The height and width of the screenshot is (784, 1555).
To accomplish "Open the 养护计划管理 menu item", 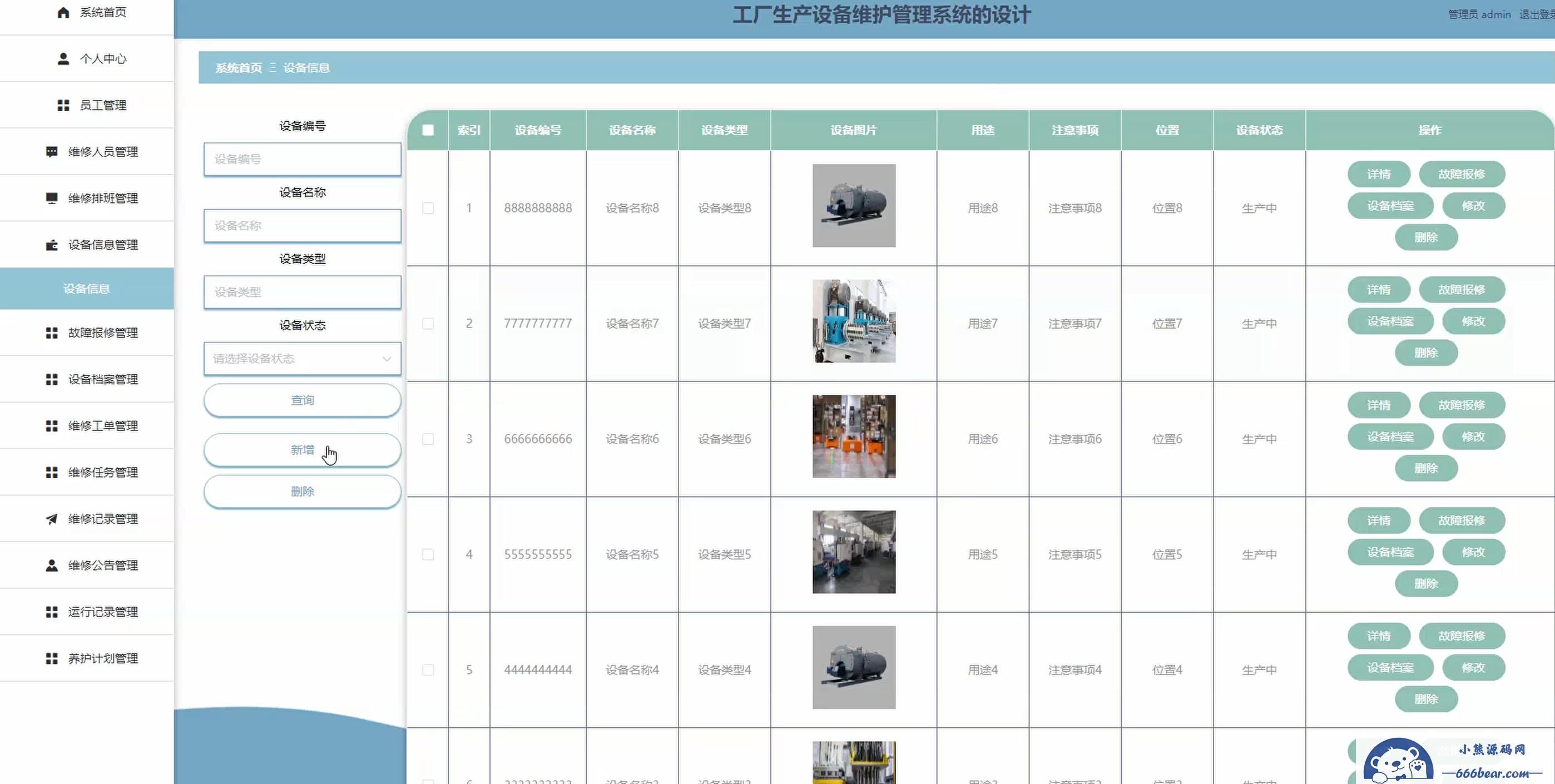I will pos(103,658).
